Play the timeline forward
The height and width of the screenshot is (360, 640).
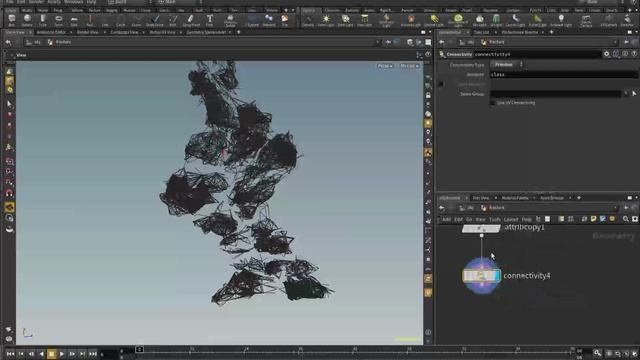pos(62,354)
